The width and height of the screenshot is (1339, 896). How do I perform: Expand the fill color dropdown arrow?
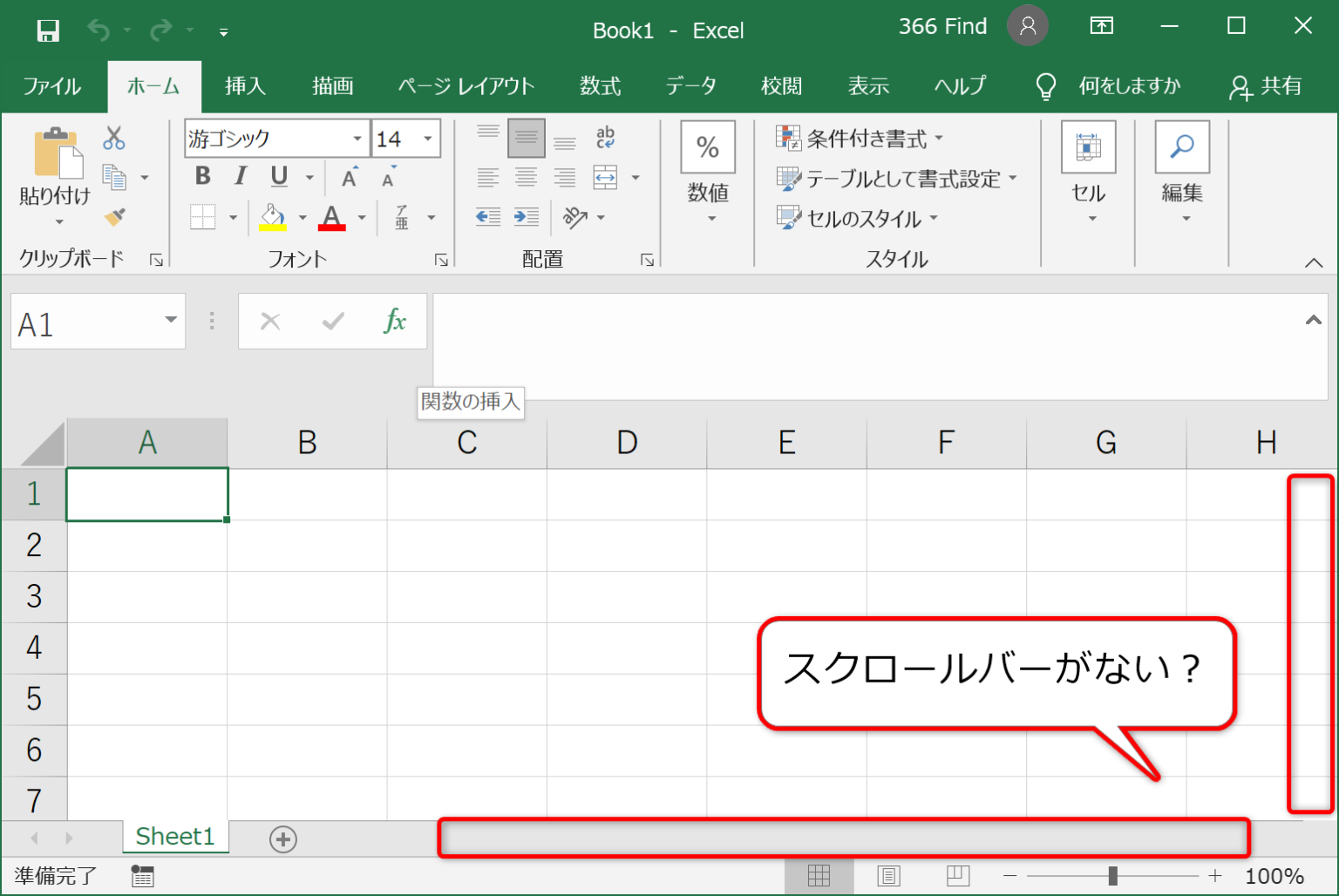(302, 217)
